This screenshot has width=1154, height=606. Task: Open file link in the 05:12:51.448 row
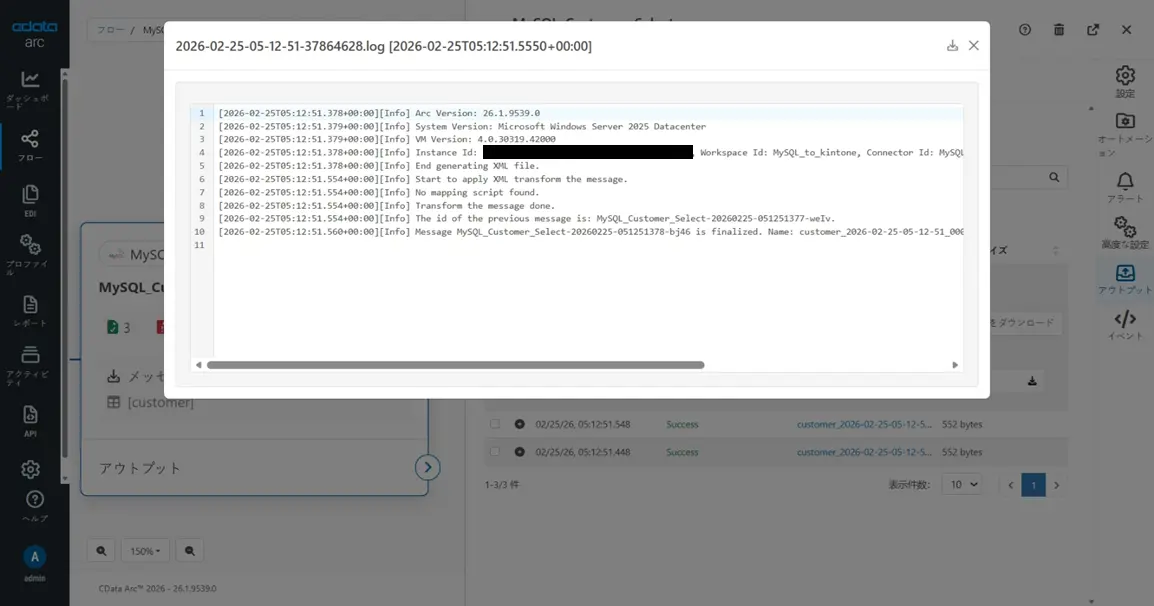[864, 452]
